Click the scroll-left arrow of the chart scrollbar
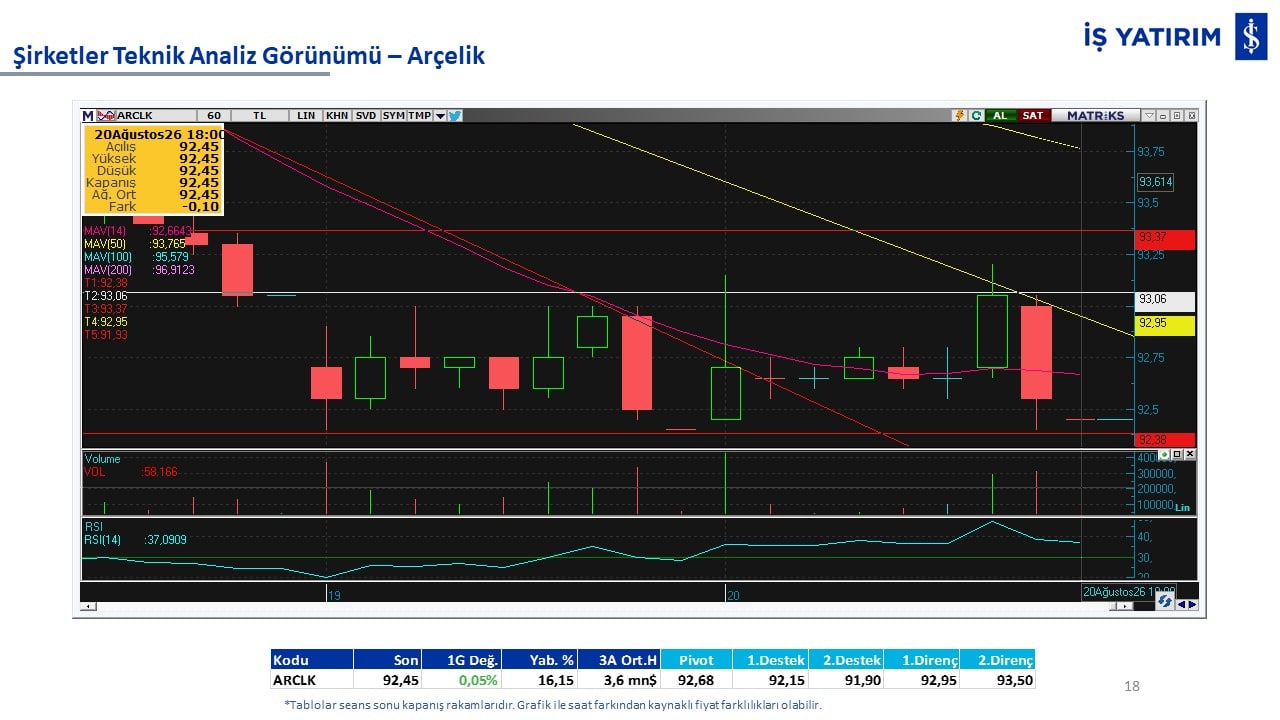 pos(88,607)
